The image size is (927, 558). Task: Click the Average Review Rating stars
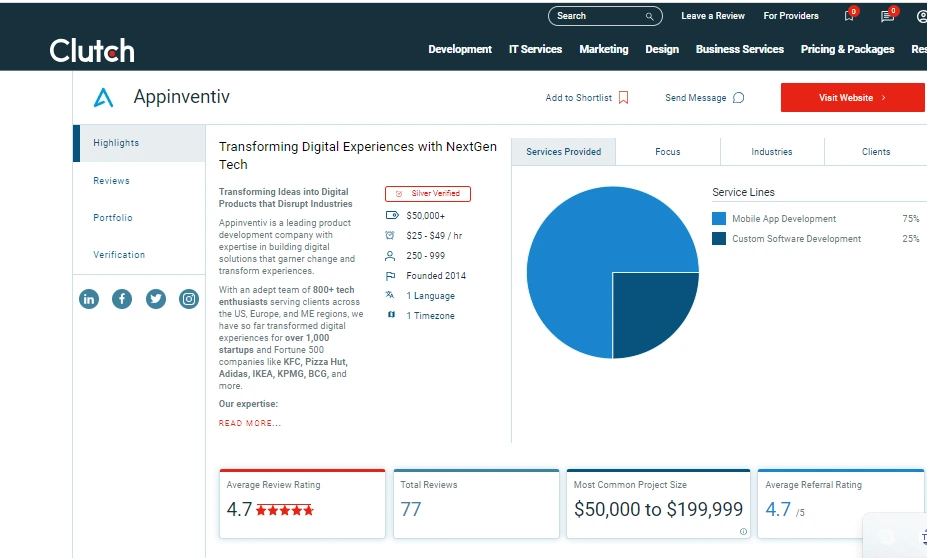pos(285,510)
